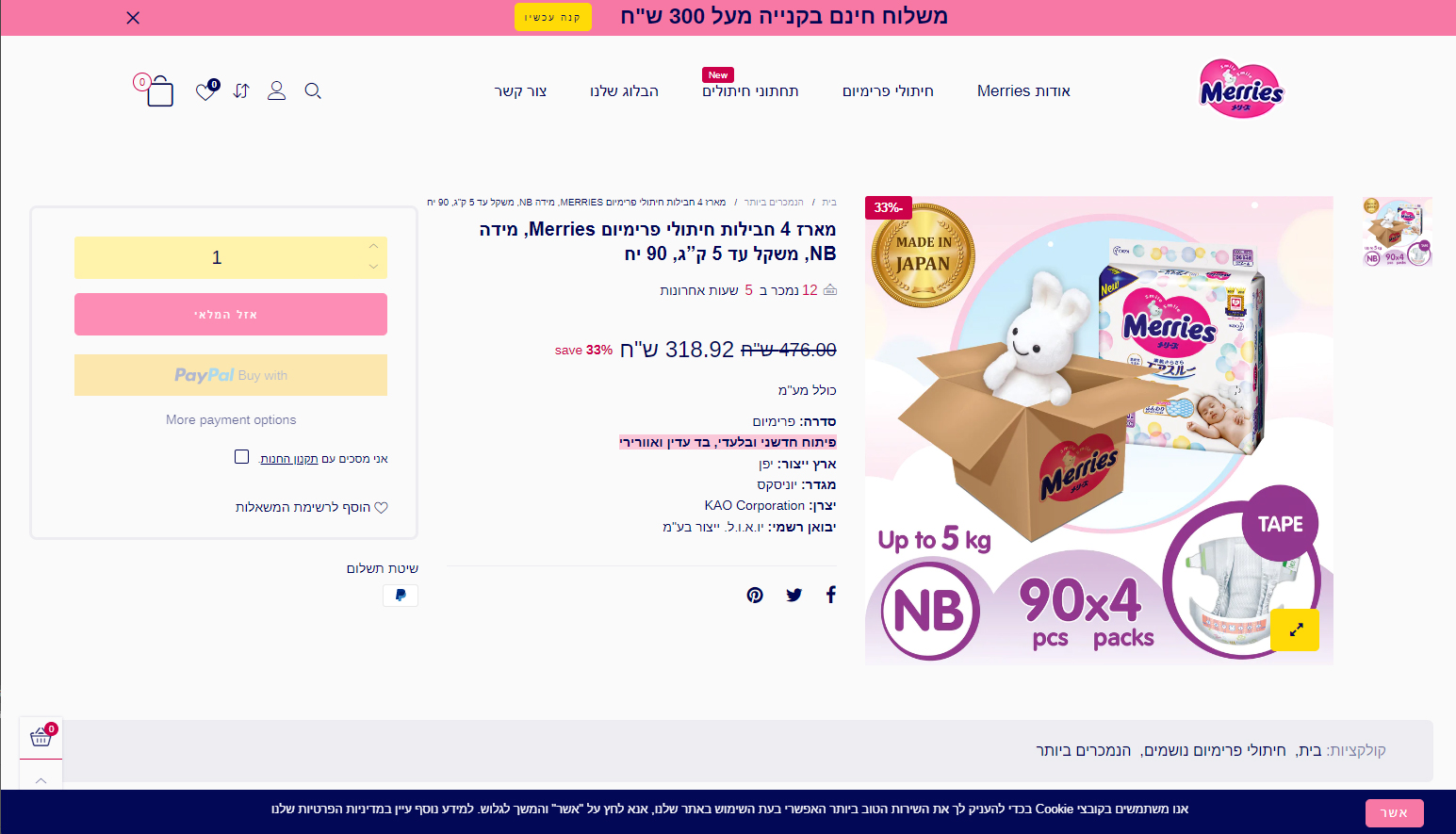The image size is (1456, 834).
Task: Expand product image with yellow fullscreen button
Action: click(x=1295, y=630)
